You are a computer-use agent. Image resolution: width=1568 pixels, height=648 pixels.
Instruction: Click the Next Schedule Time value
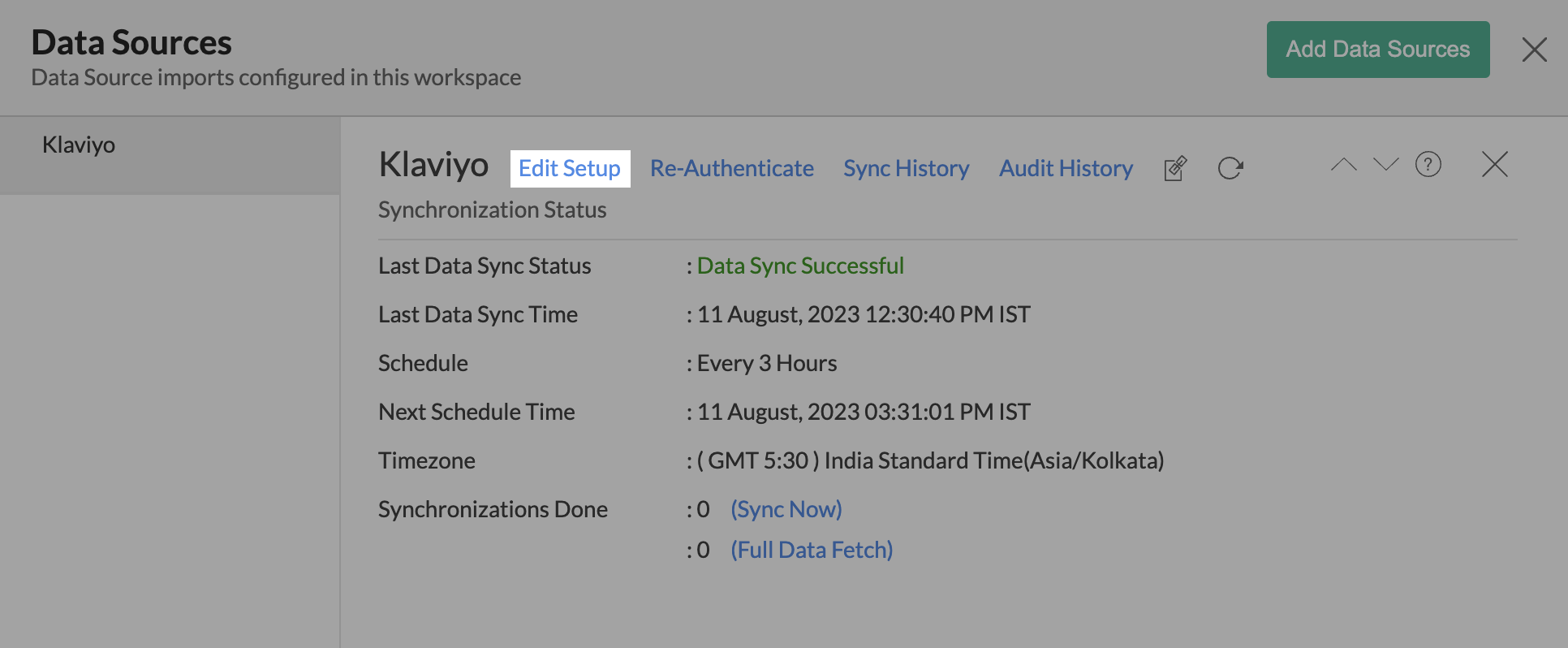point(863,412)
